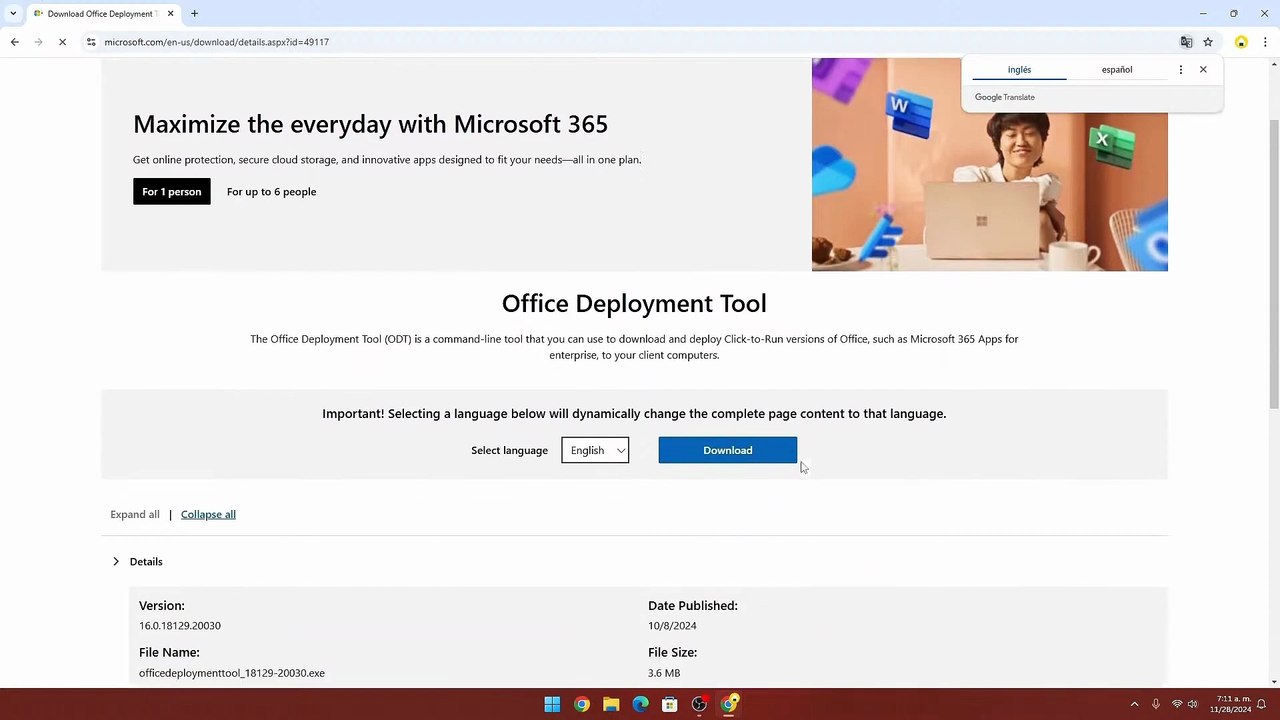The height and width of the screenshot is (720, 1280).
Task: Open the yellow profile avatar
Action: [x=1241, y=42]
